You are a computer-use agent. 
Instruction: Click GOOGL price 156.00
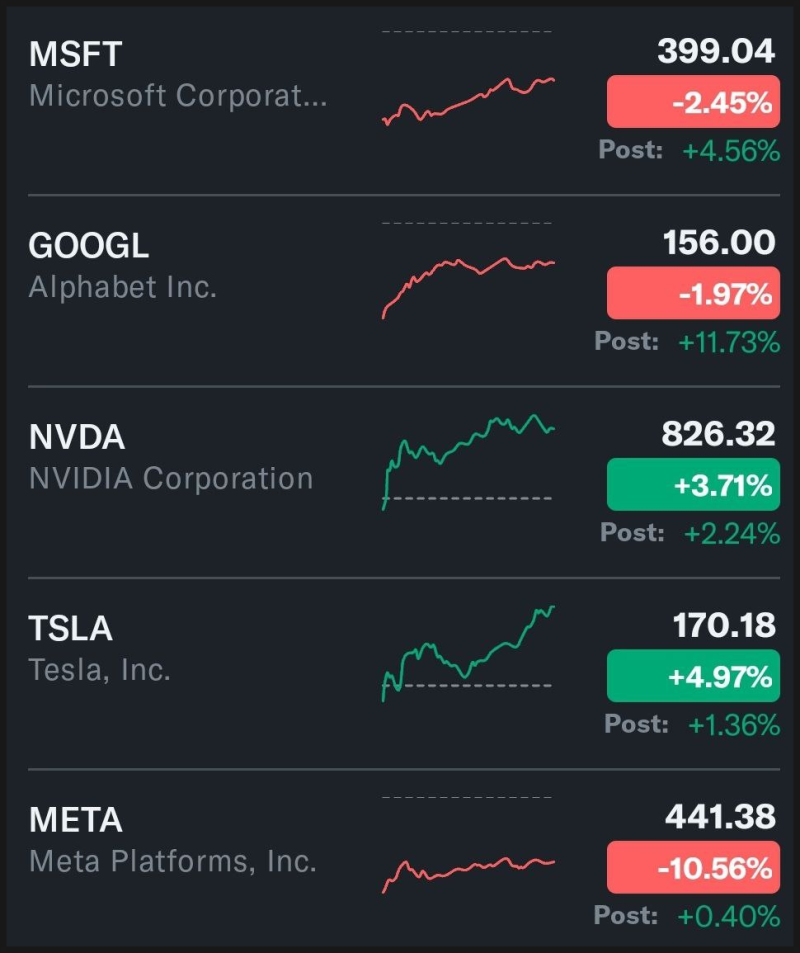pos(719,243)
